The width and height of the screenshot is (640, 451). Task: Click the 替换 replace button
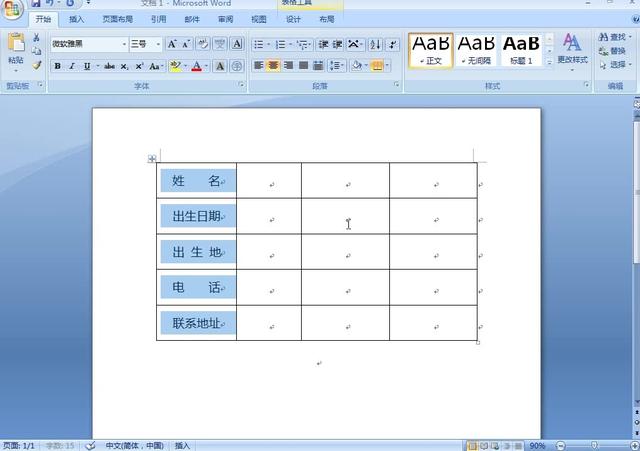[x=612, y=51]
